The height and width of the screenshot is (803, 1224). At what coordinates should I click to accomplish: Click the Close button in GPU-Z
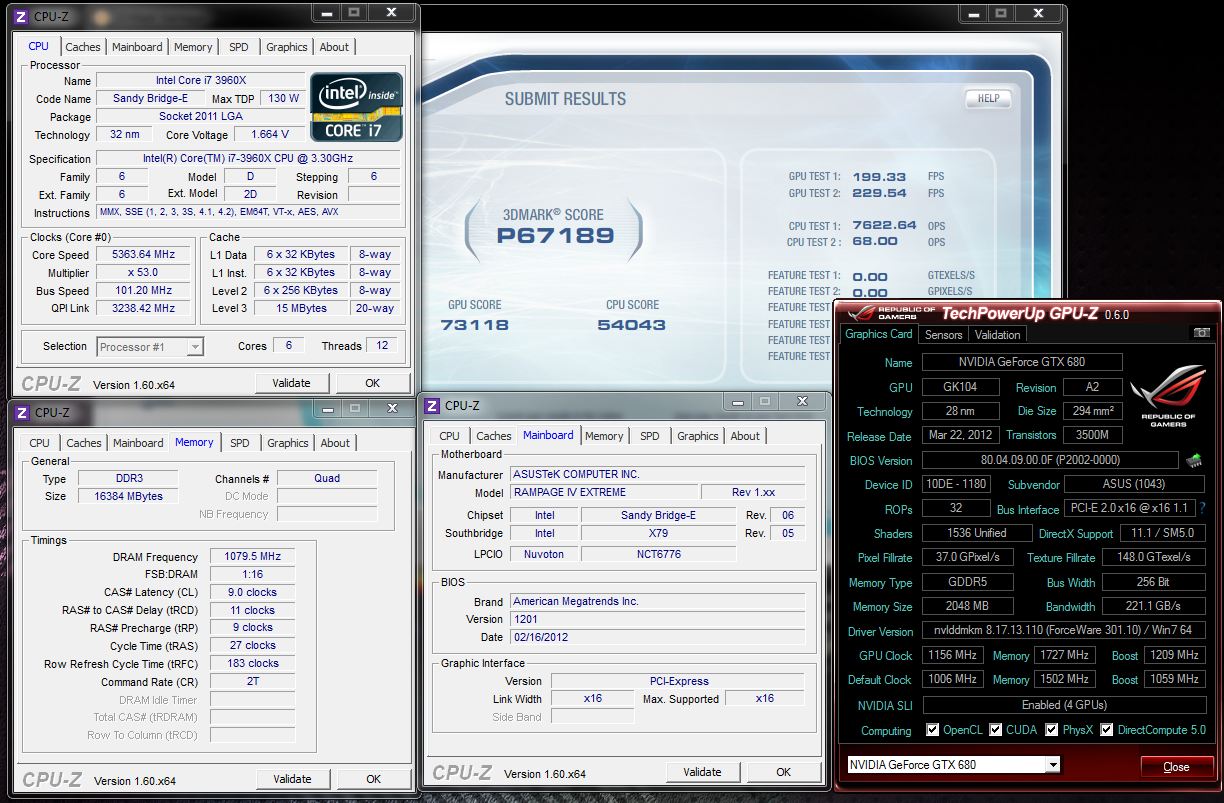[1176, 767]
